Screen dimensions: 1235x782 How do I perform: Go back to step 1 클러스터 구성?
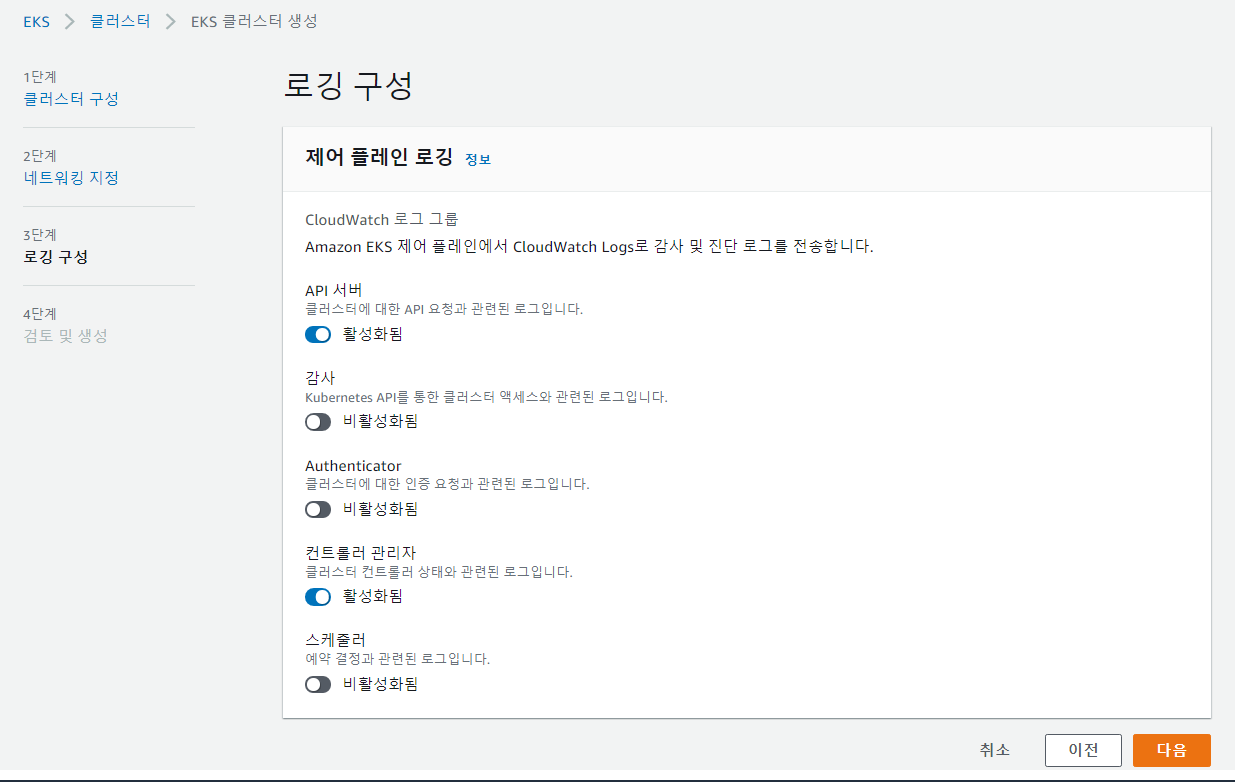pyautogui.click(x=71, y=99)
